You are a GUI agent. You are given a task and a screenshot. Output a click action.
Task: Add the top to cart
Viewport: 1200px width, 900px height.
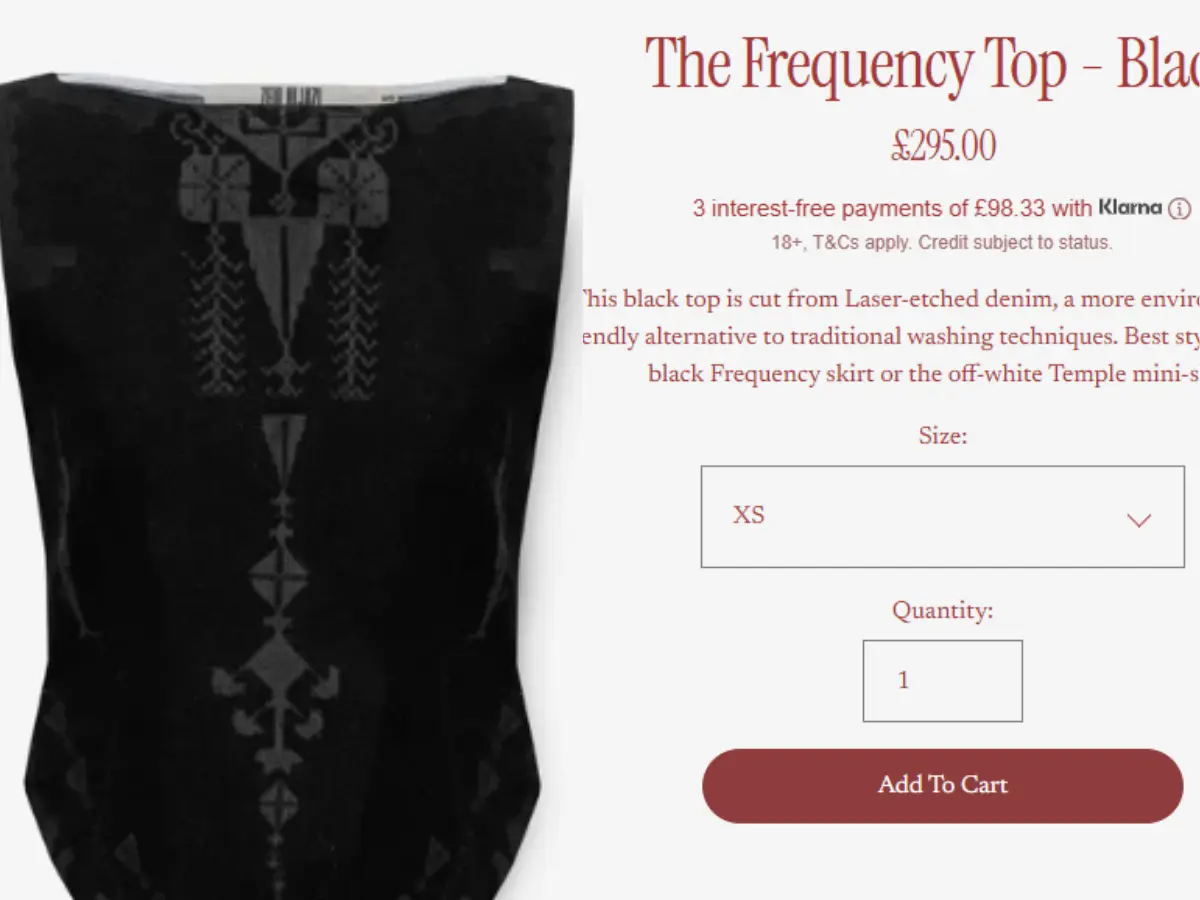[x=942, y=786]
